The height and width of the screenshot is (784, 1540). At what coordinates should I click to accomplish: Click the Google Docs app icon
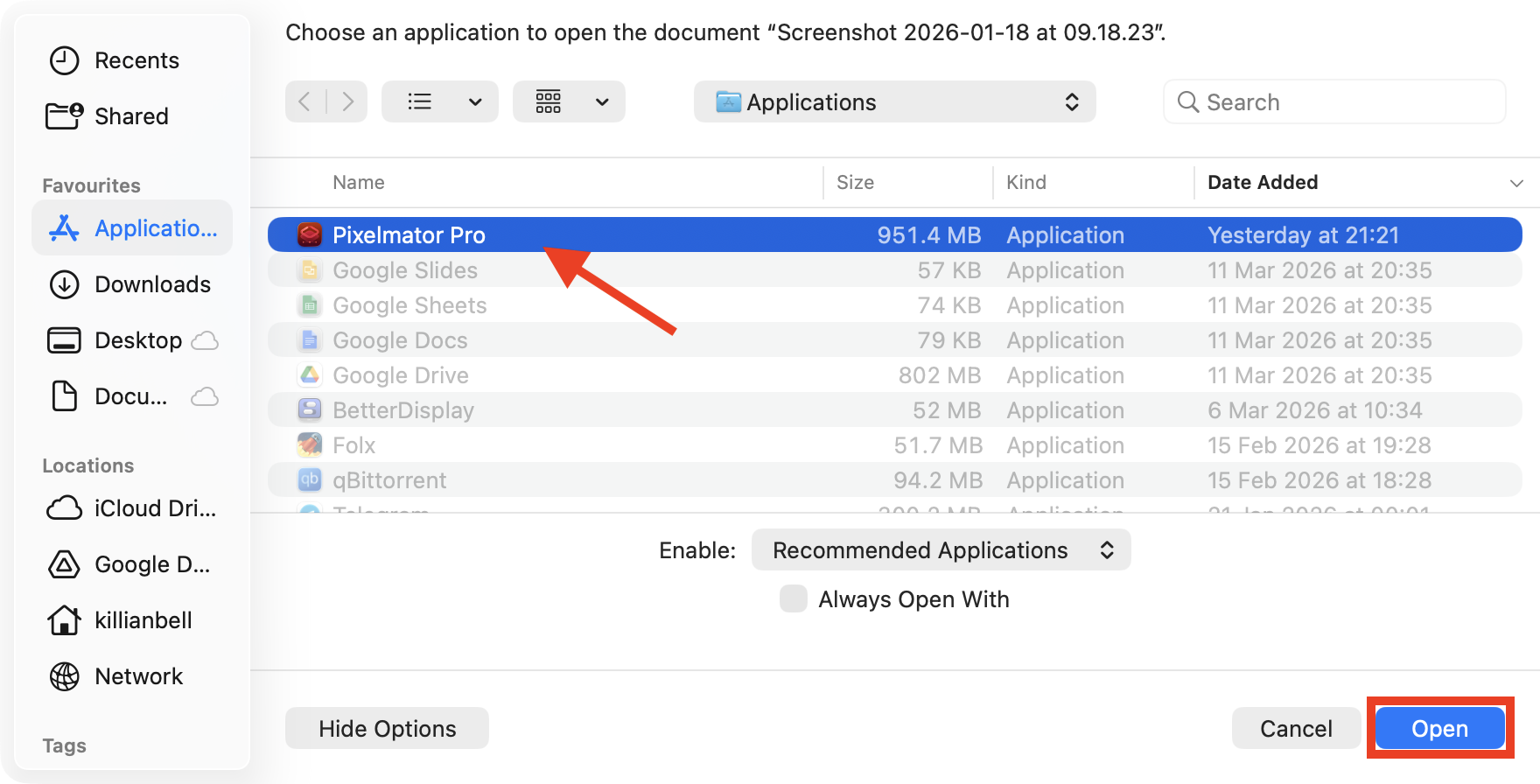coord(310,339)
